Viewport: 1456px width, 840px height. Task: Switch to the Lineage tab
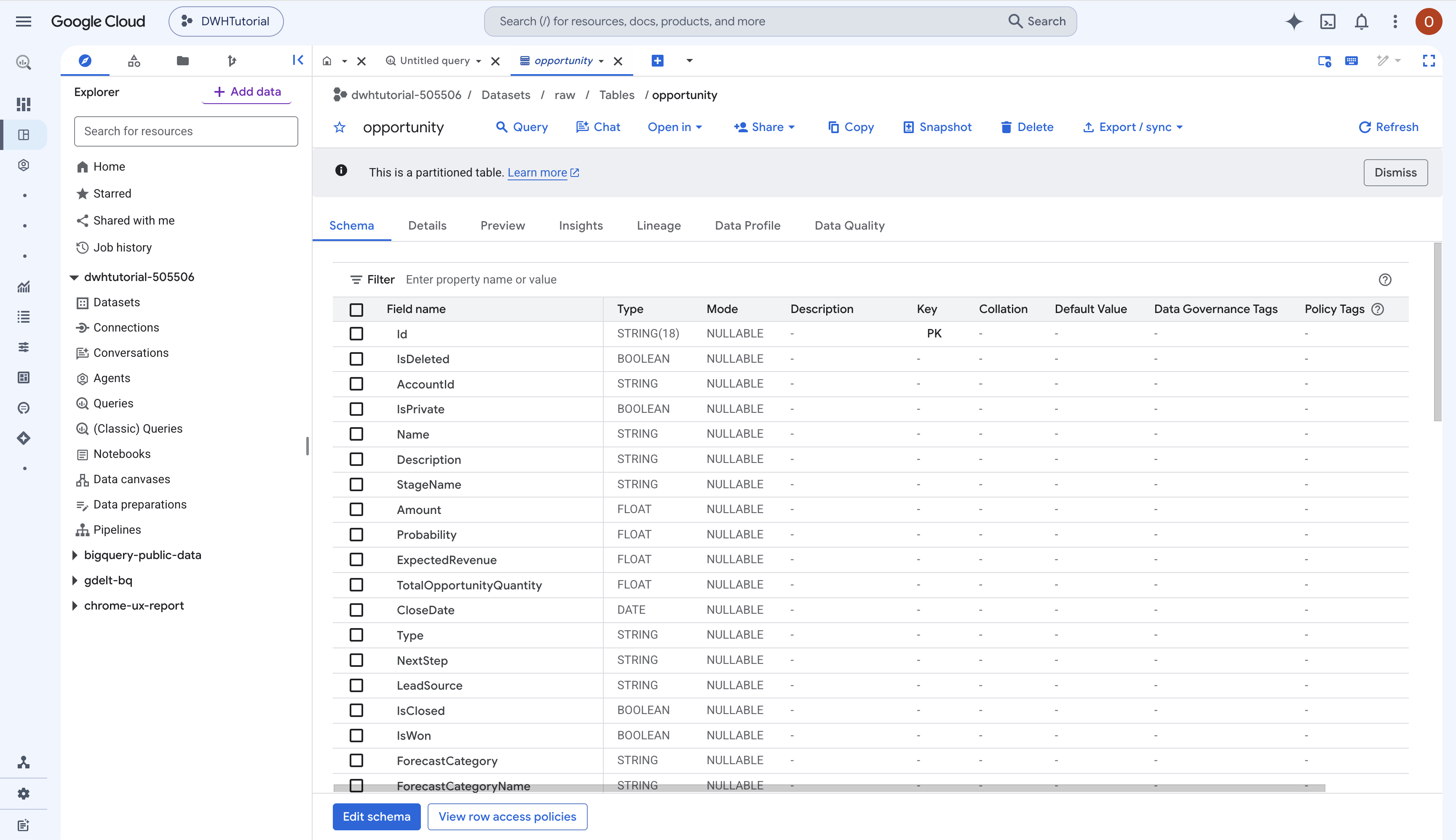(x=659, y=225)
